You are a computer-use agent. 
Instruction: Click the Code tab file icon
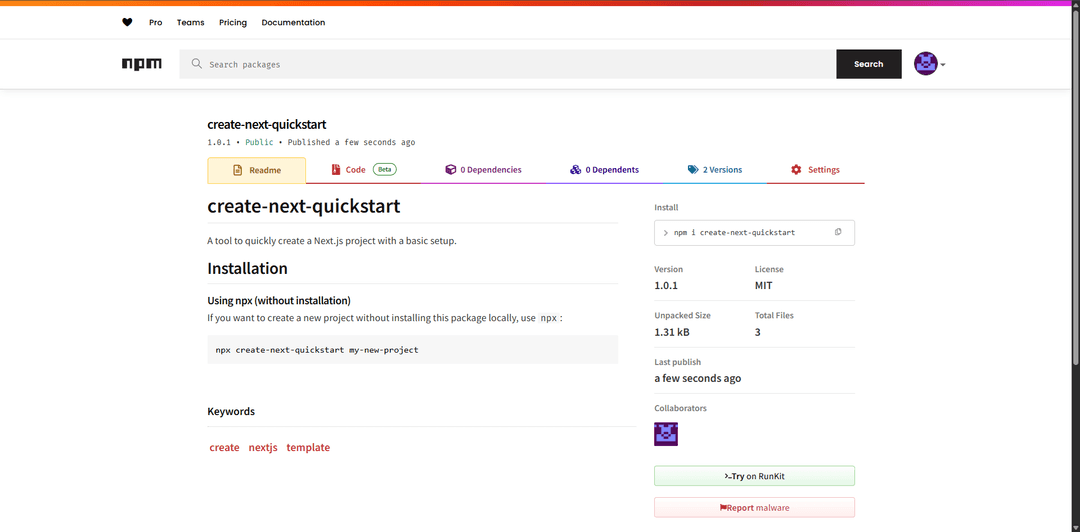coord(336,170)
